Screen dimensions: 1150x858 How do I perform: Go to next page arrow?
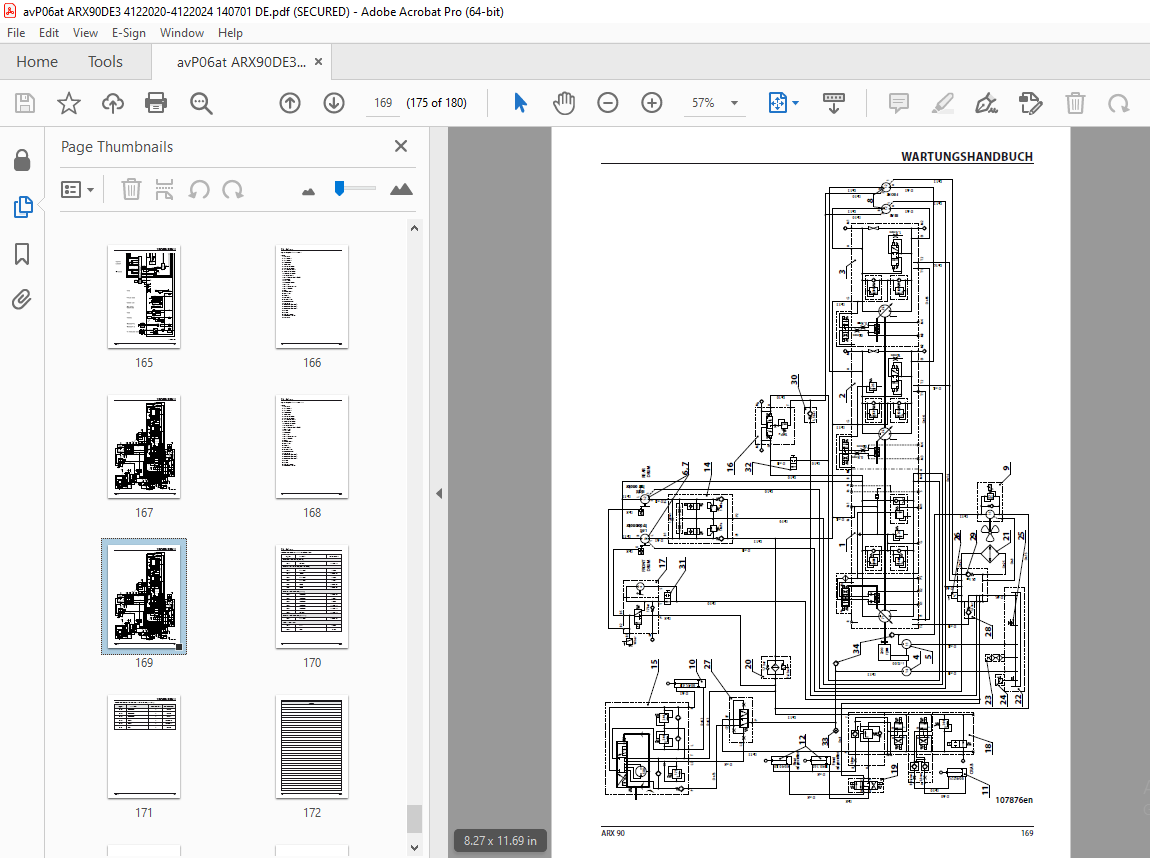tap(334, 103)
